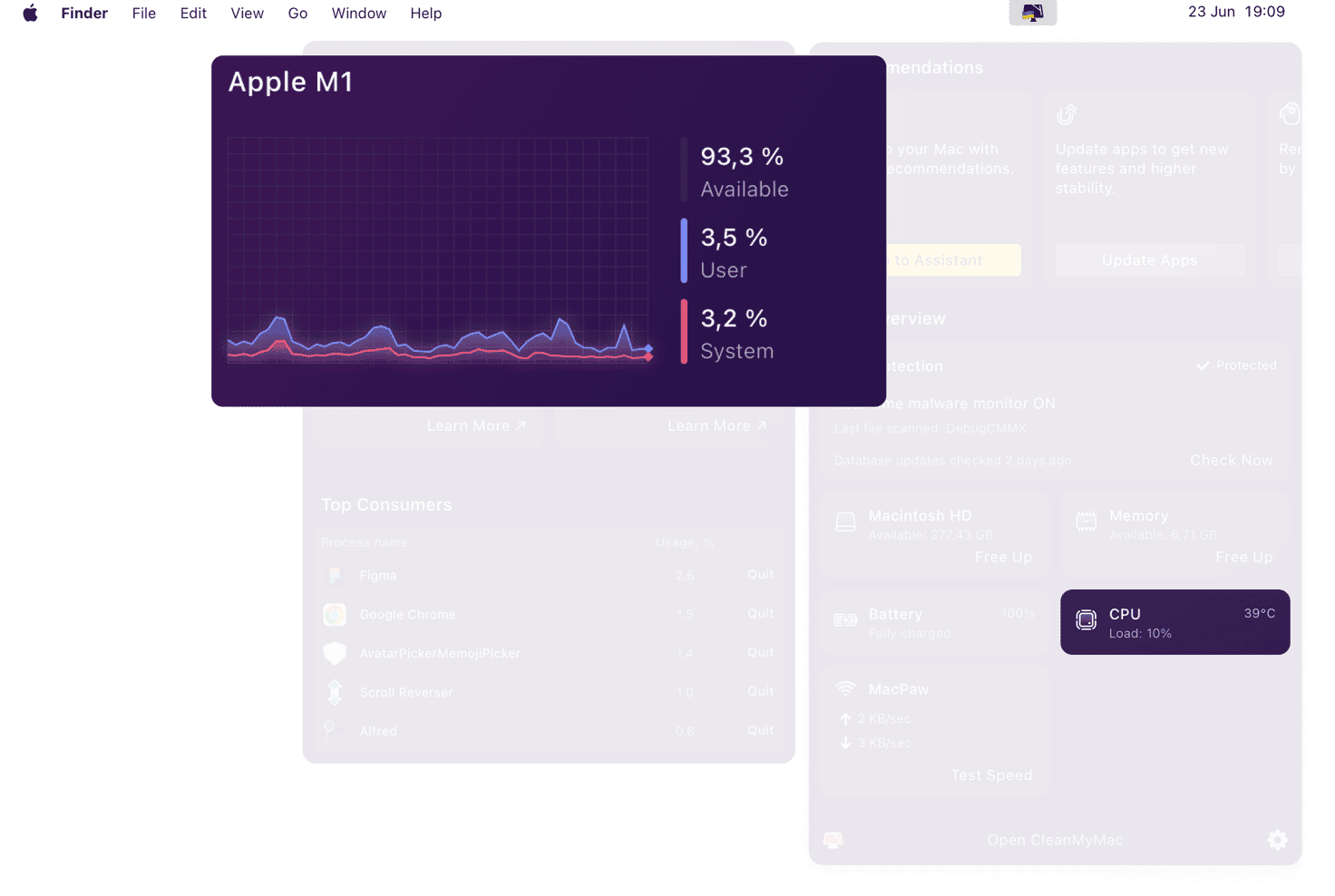Quit AvatarPickerMemojiPicker process
Viewport: 1335px width, 896px height.
click(760, 652)
